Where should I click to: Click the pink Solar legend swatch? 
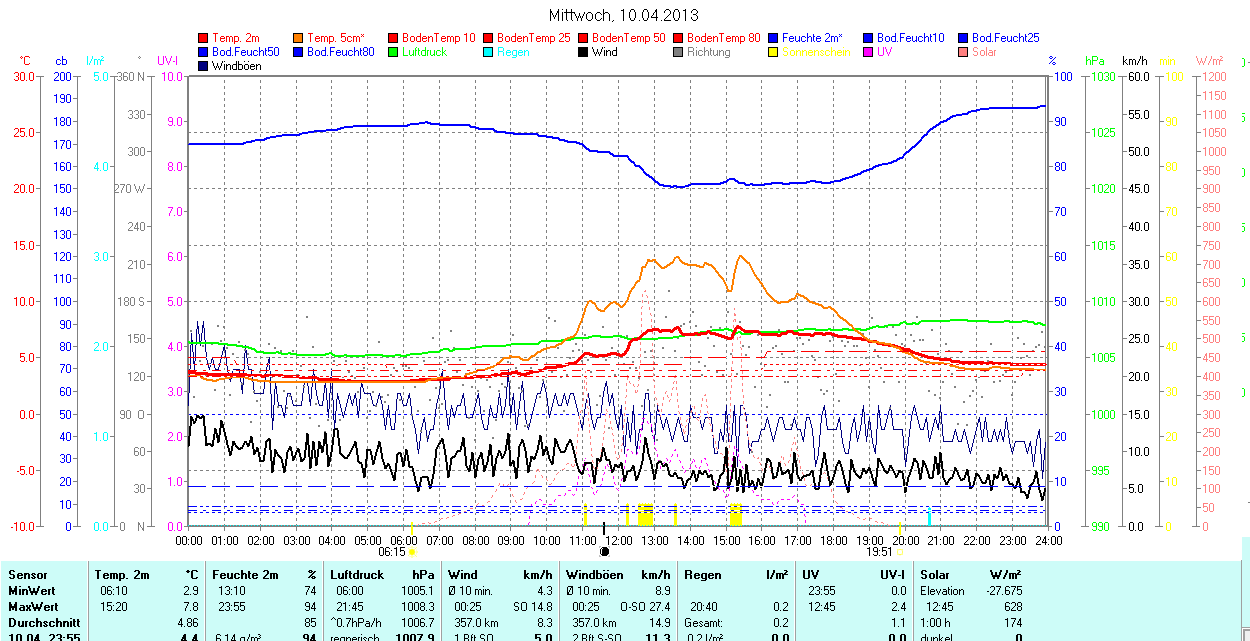(x=963, y=52)
